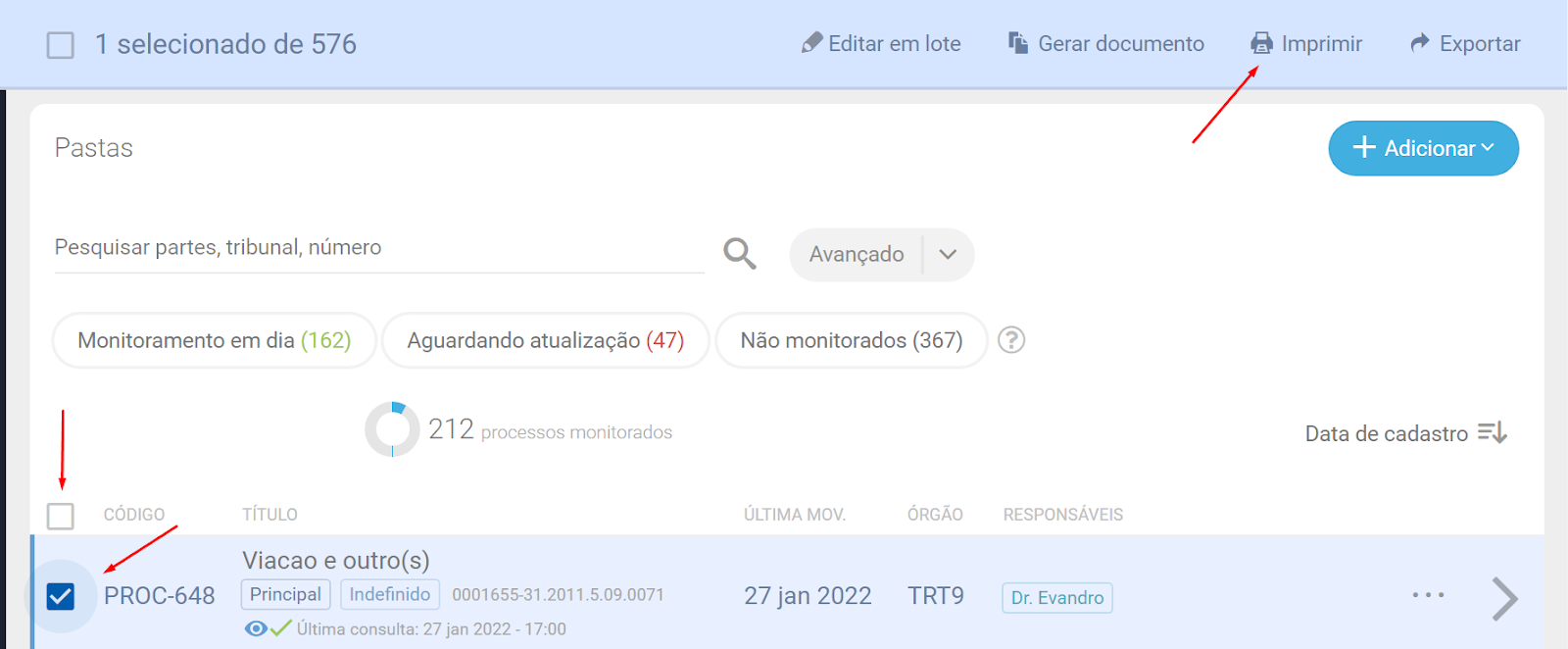Open the help question mark icon
1568x649 pixels.
tap(1011, 340)
